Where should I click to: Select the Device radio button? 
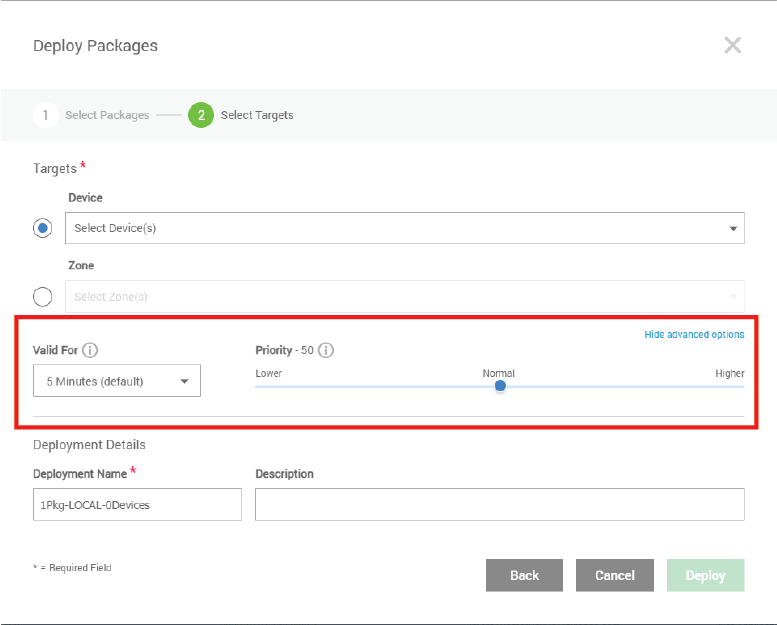[x=43, y=228]
